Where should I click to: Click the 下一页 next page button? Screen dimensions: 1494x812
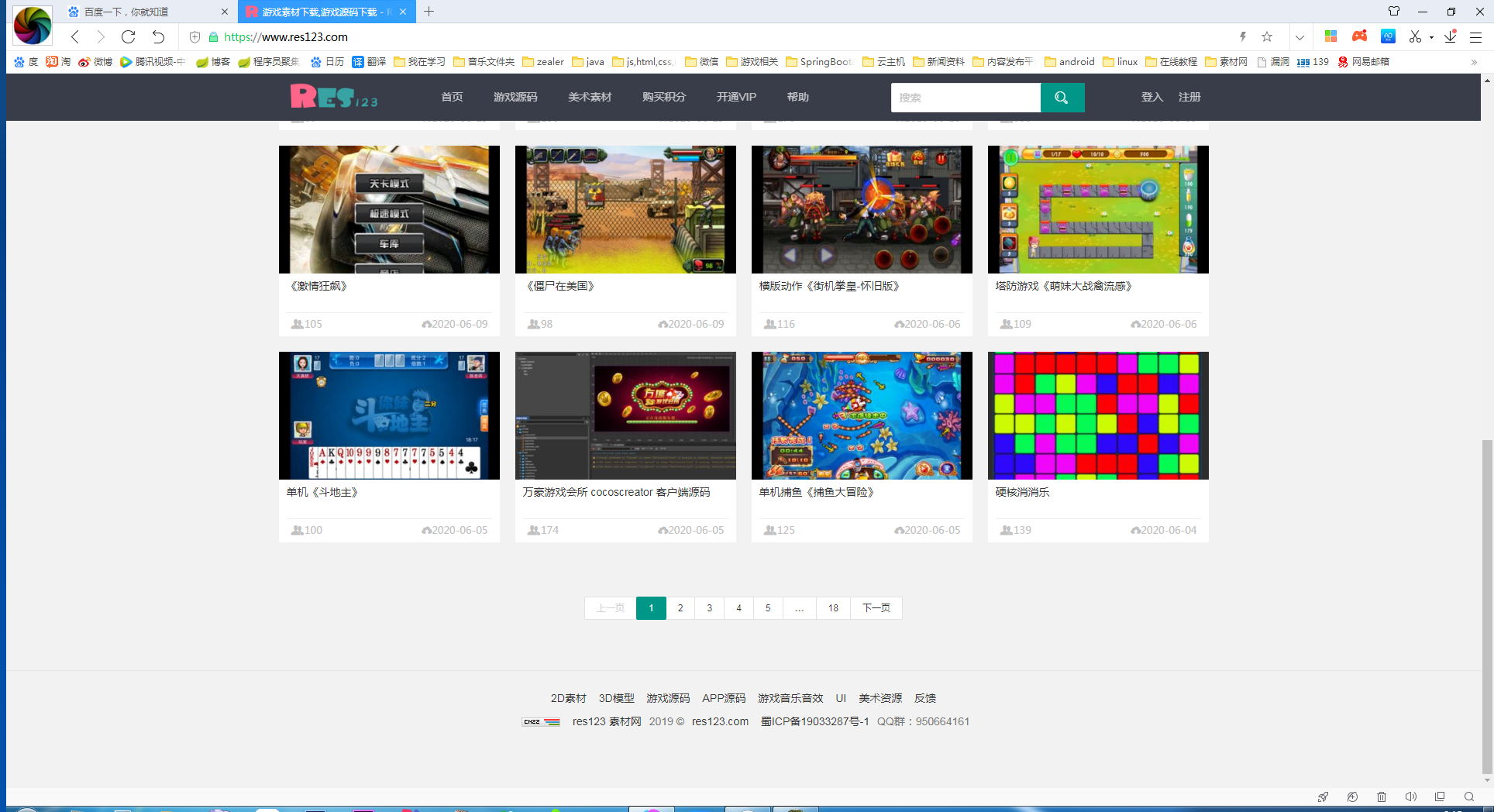(876, 608)
